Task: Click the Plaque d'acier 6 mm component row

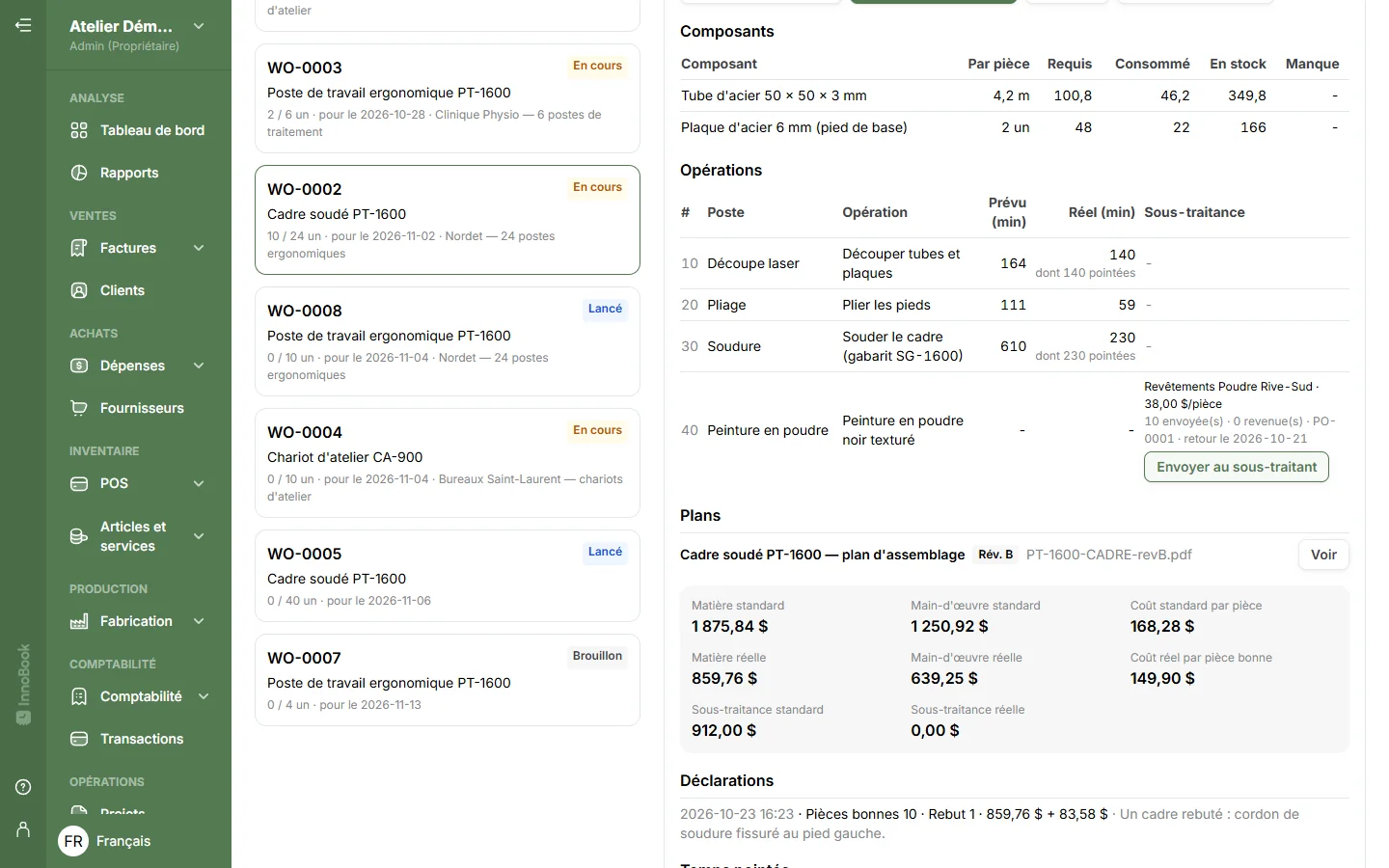Action: pyautogui.click(x=1015, y=127)
